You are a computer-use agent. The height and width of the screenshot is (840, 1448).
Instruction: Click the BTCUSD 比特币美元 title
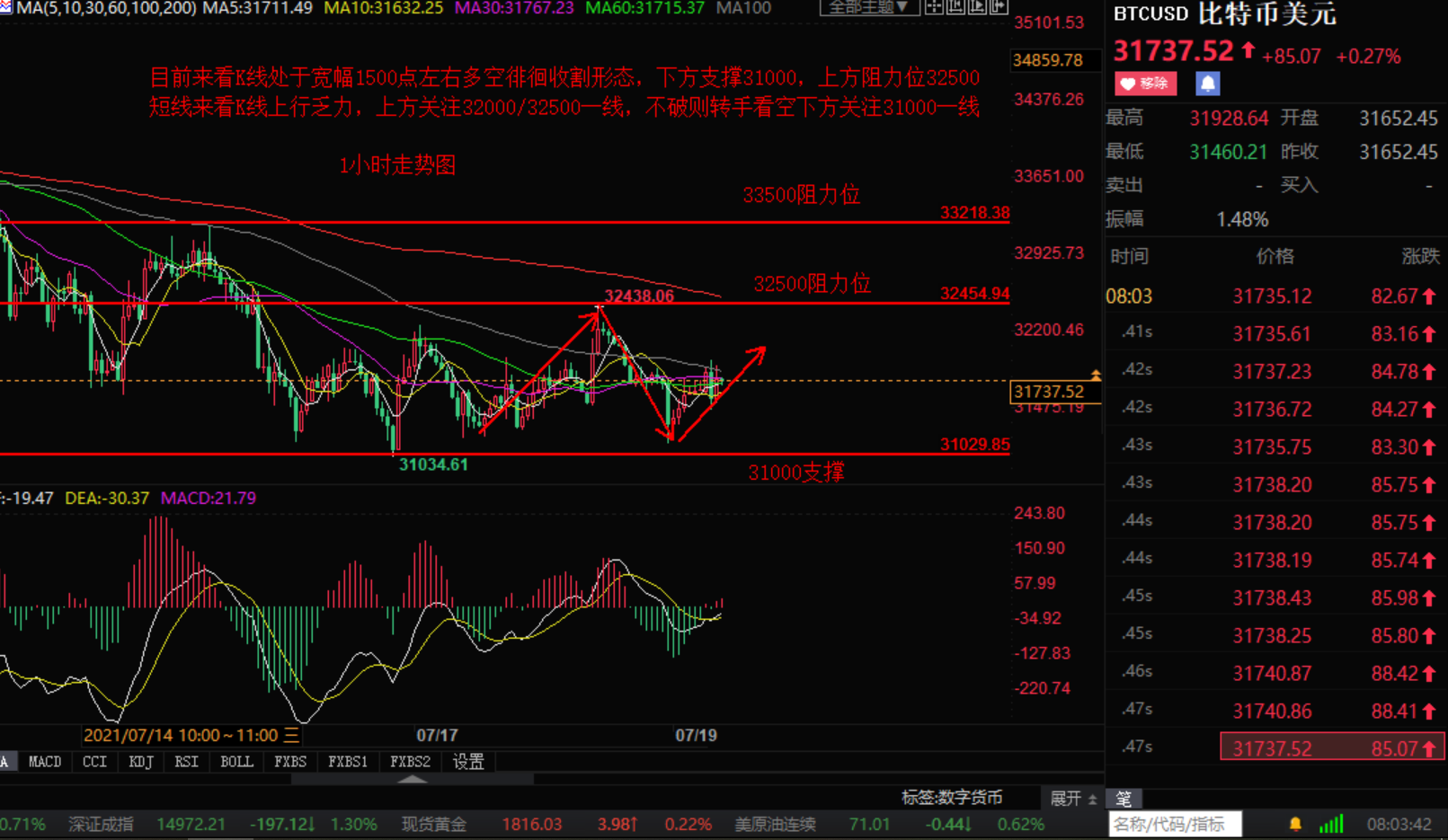click(1224, 13)
